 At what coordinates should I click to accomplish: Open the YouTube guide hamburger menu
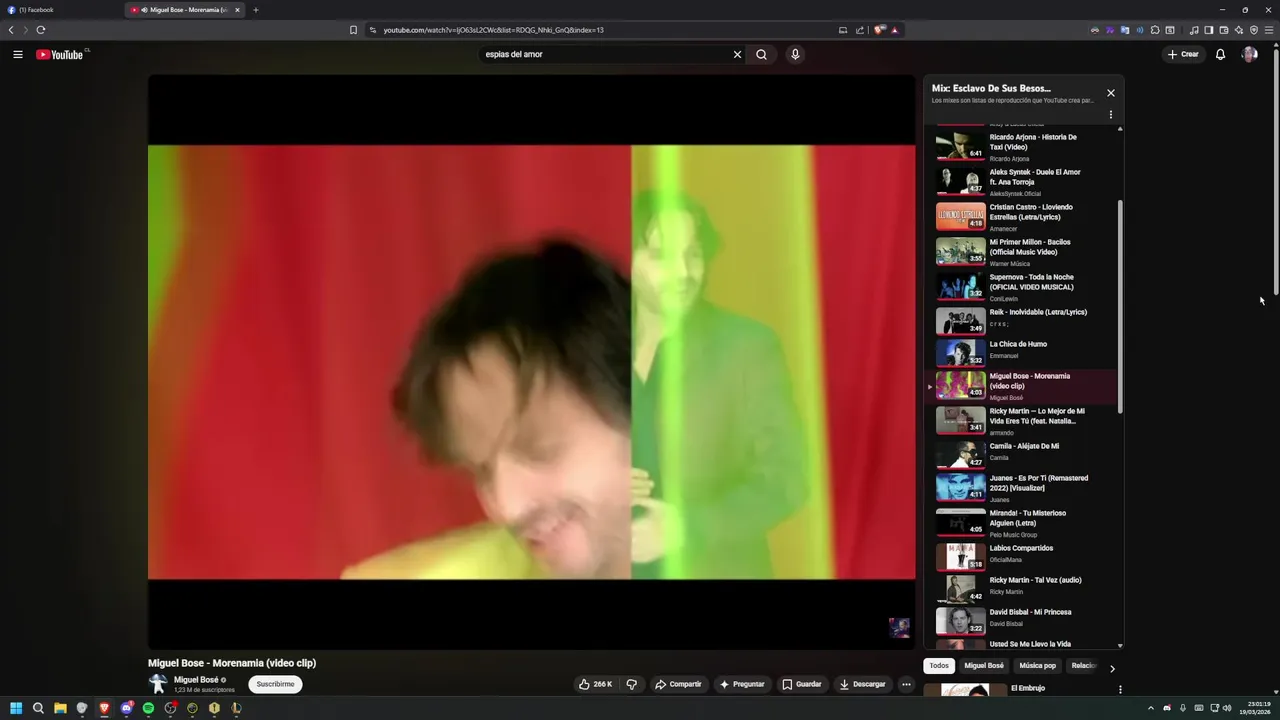tap(18, 54)
